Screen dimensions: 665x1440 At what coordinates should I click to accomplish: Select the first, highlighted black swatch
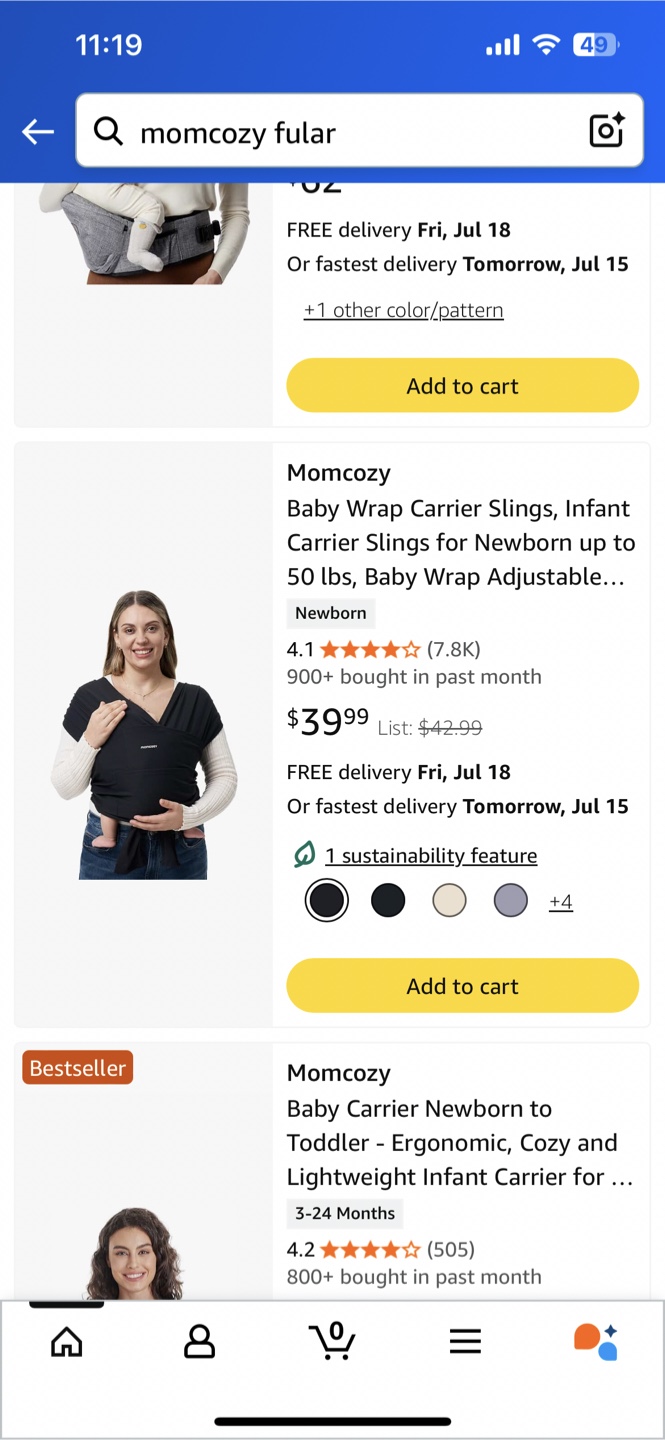pyautogui.click(x=326, y=901)
